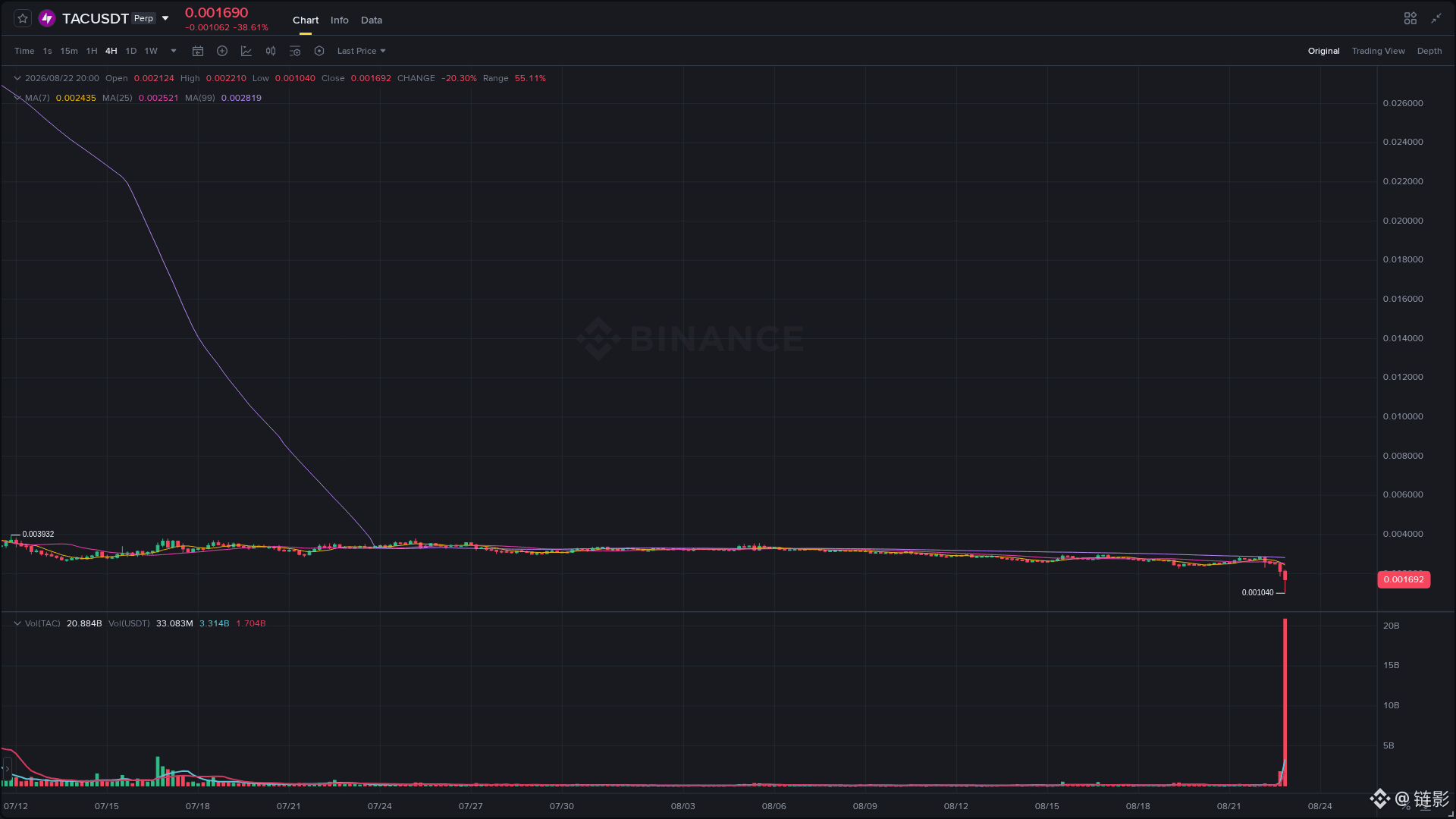Screen dimensions: 1456x819
Task: Click the 20B volume axis label
Action: (x=1391, y=626)
